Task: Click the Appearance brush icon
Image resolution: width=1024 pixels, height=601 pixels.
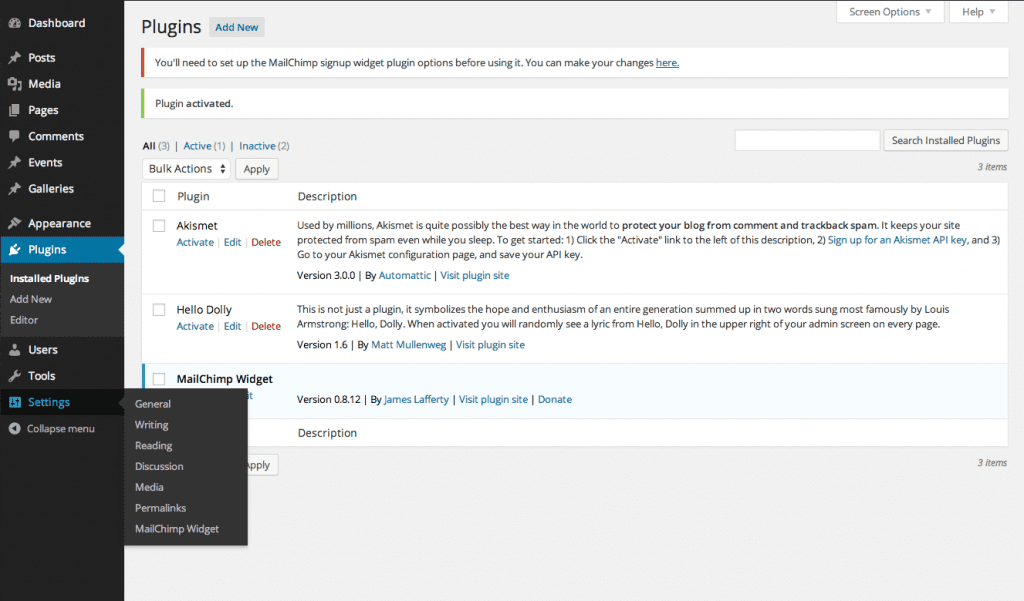Action: (x=14, y=222)
